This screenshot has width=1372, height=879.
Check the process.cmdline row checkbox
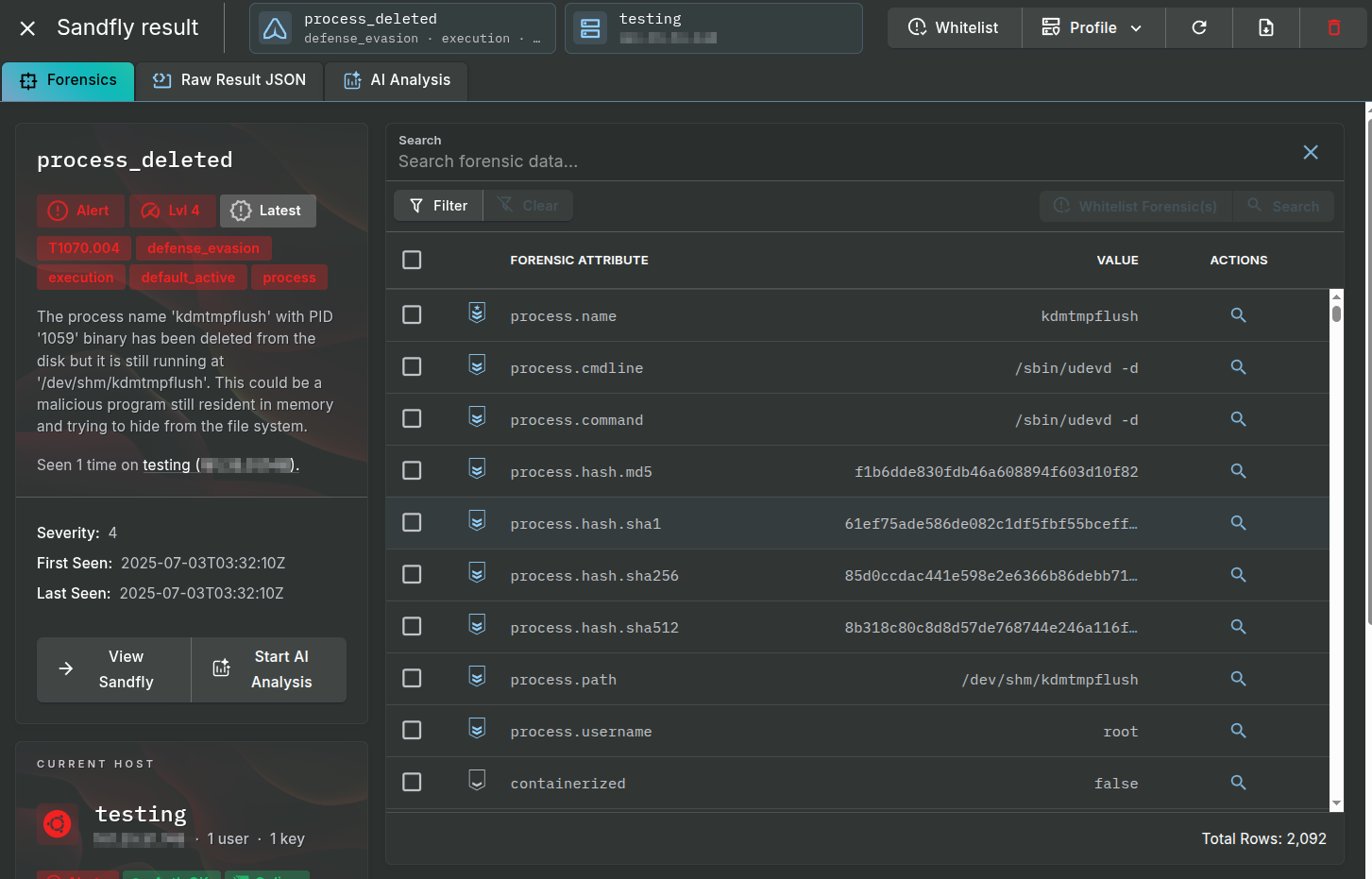tap(412, 366)
